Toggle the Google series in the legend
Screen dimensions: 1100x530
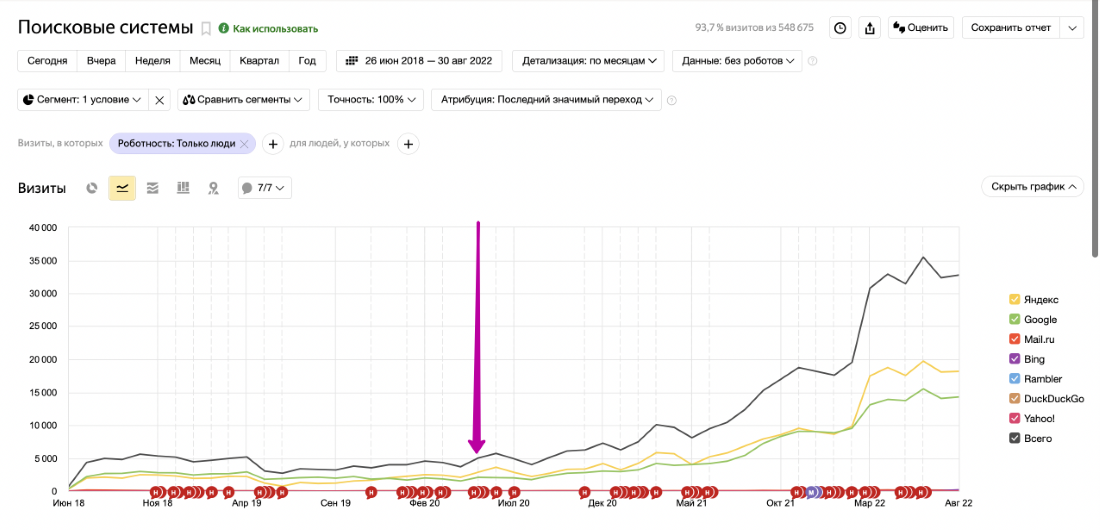(1040, 320)
